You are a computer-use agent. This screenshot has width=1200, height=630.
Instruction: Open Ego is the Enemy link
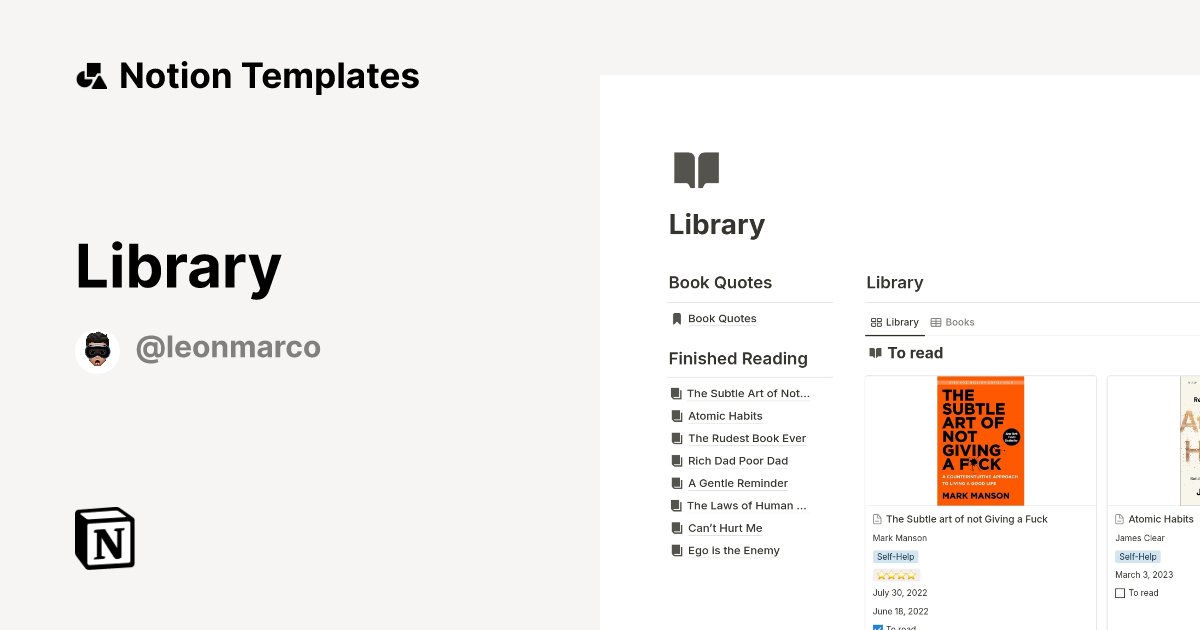(x=734, y=551)
